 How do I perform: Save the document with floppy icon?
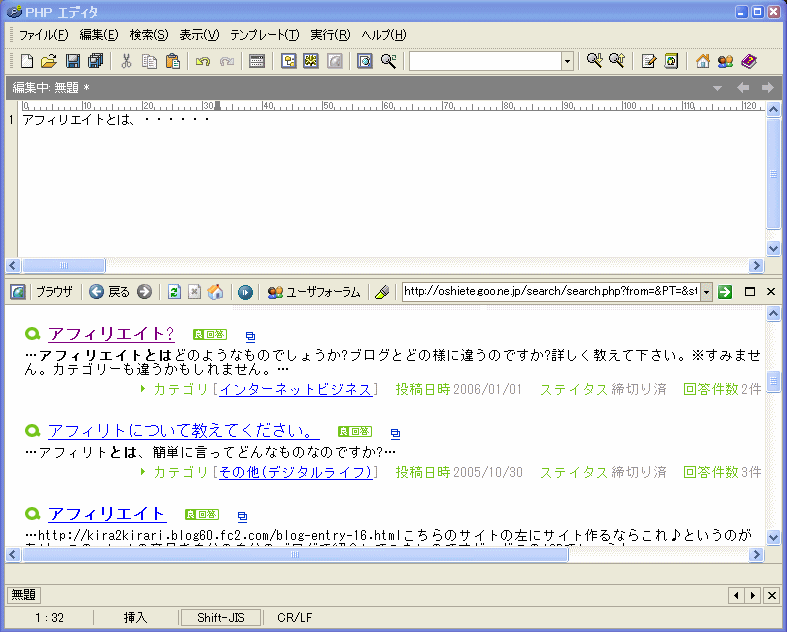click(x=73, y=61)
